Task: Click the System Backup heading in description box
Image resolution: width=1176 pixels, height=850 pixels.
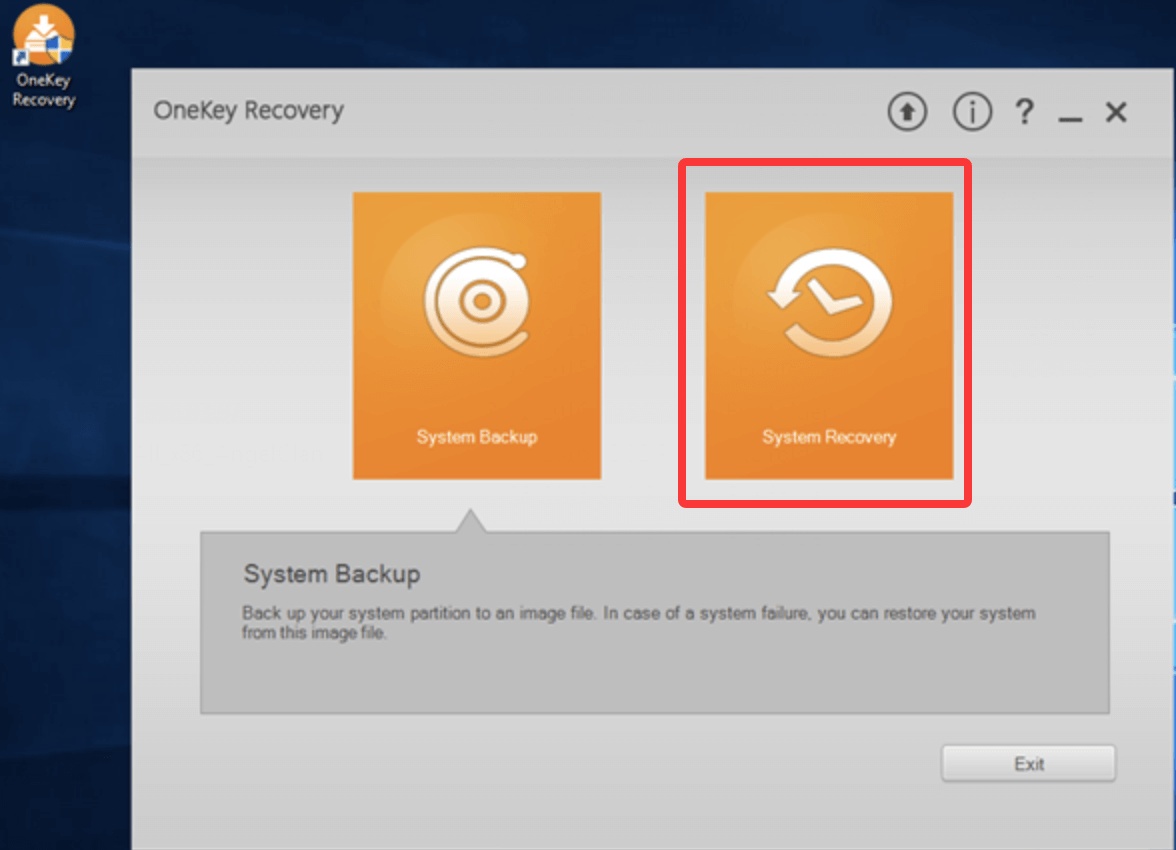Action: (x=331, y=574)
